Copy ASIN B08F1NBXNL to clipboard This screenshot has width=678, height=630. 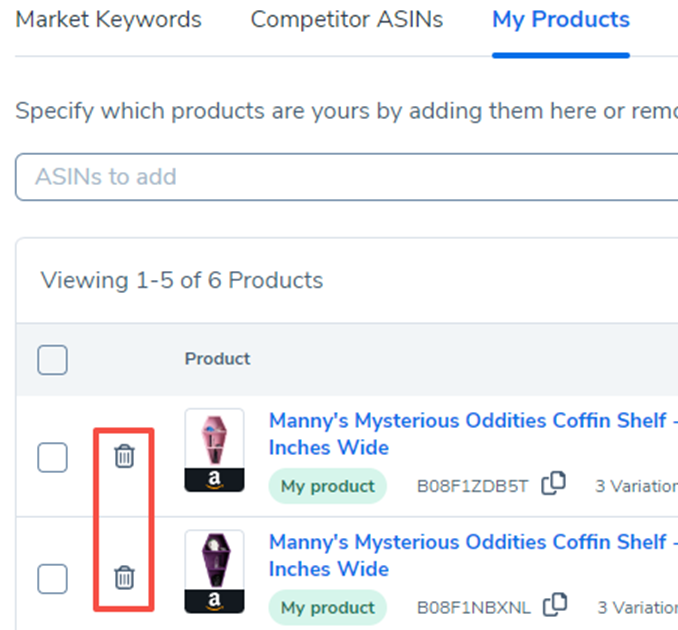553,605
